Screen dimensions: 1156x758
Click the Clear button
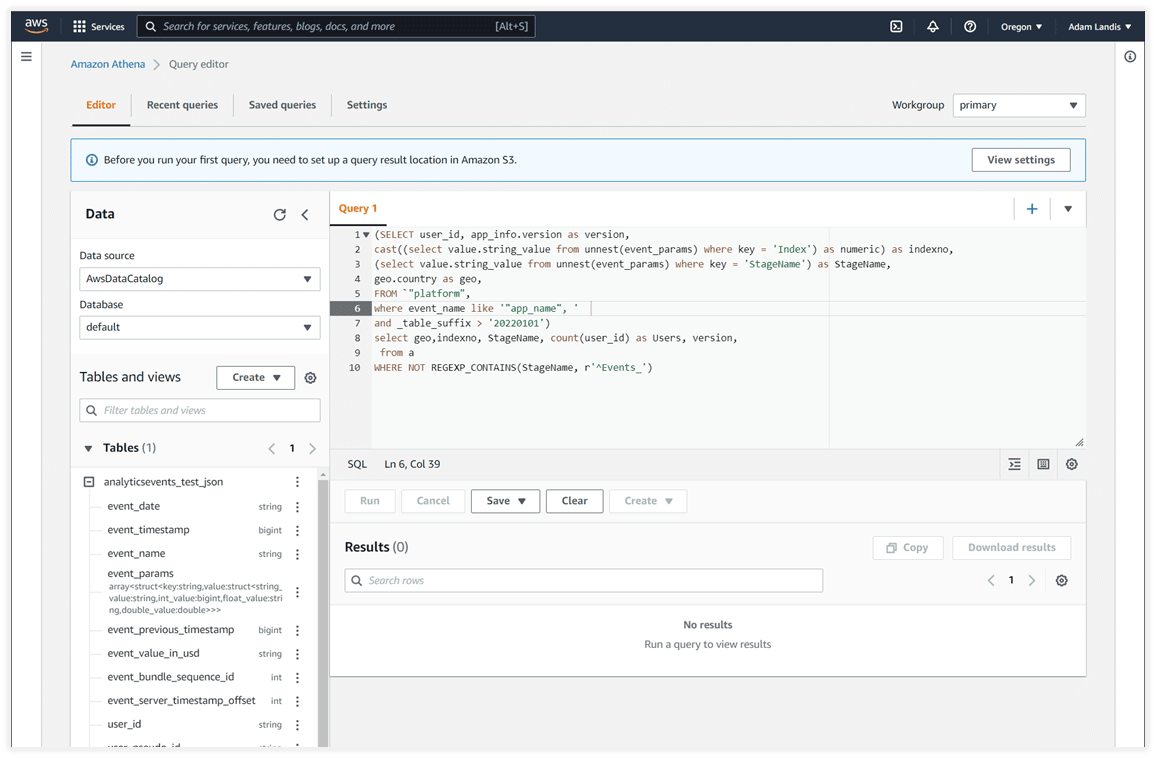click(x=574, y=501)
